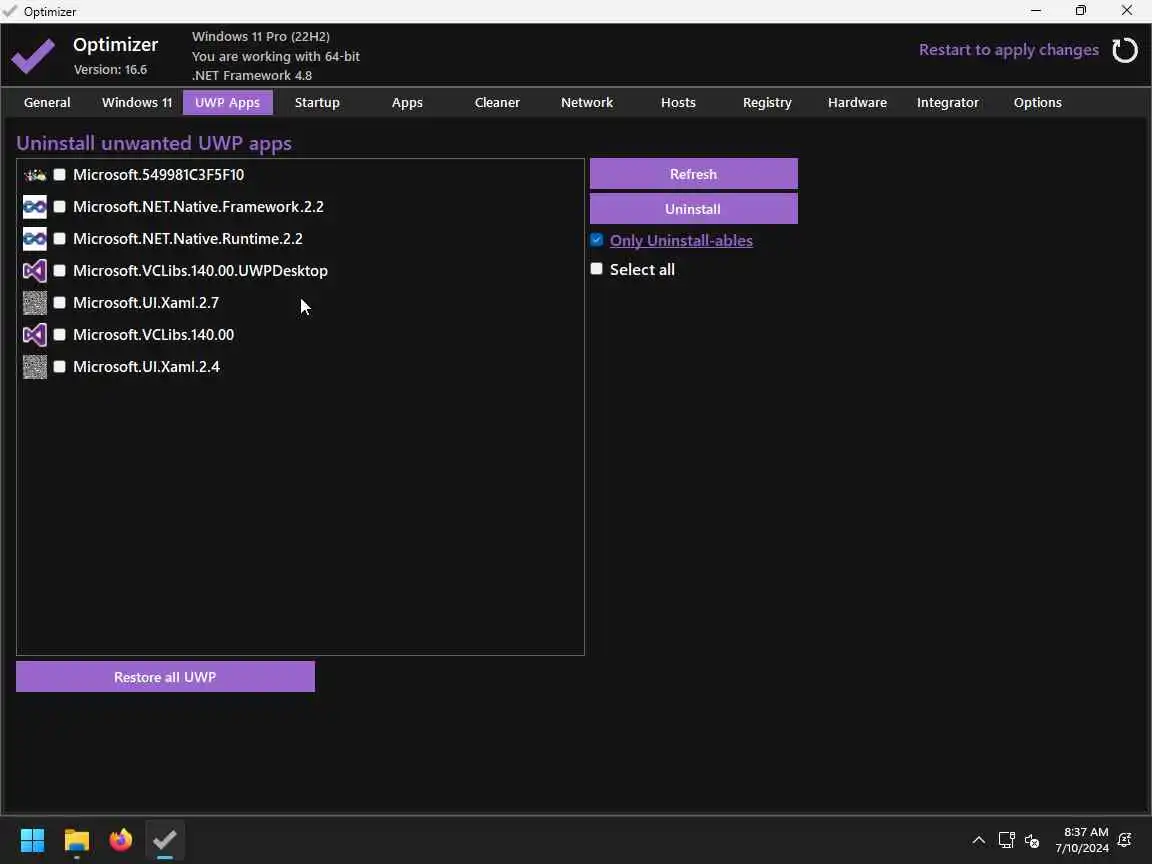Click Restart to apply changes text
1152x864 pixels.
pyautogui.click(x=1009, y=50)
